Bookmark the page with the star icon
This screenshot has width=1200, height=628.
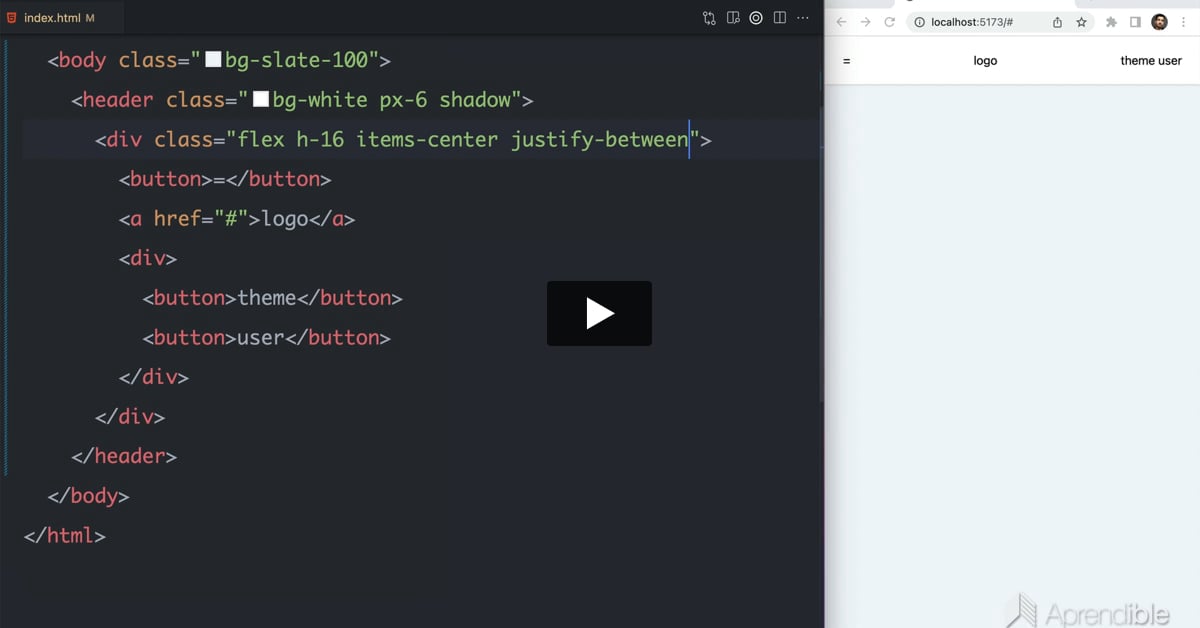click(1081, 22)
